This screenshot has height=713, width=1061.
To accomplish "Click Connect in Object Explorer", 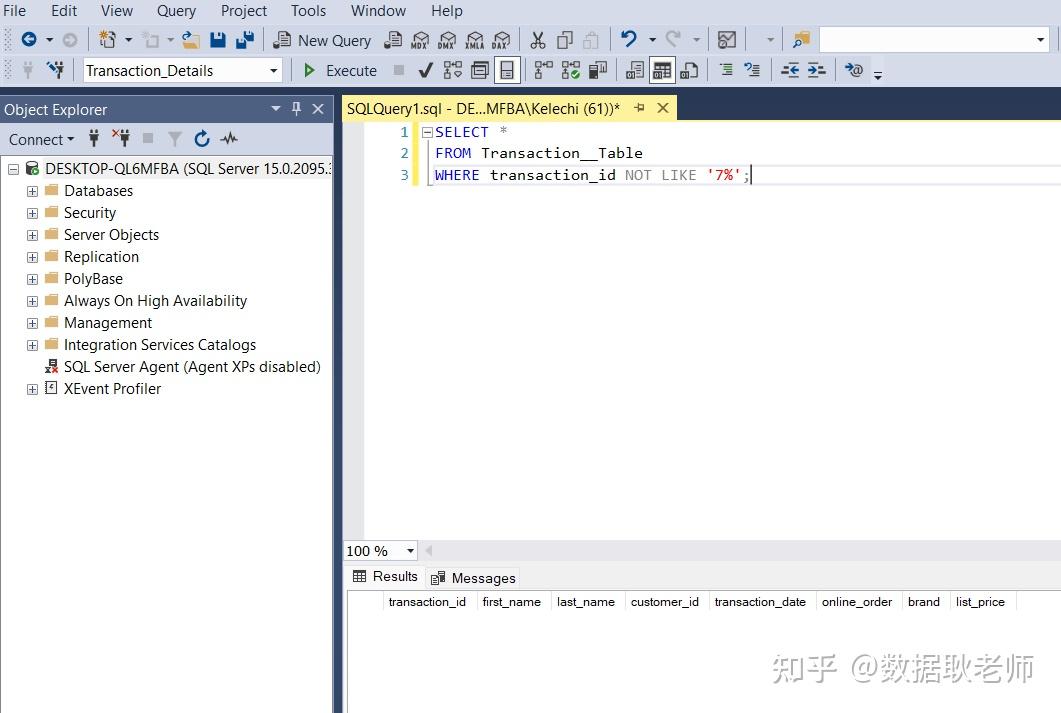I will pos(35,139).
